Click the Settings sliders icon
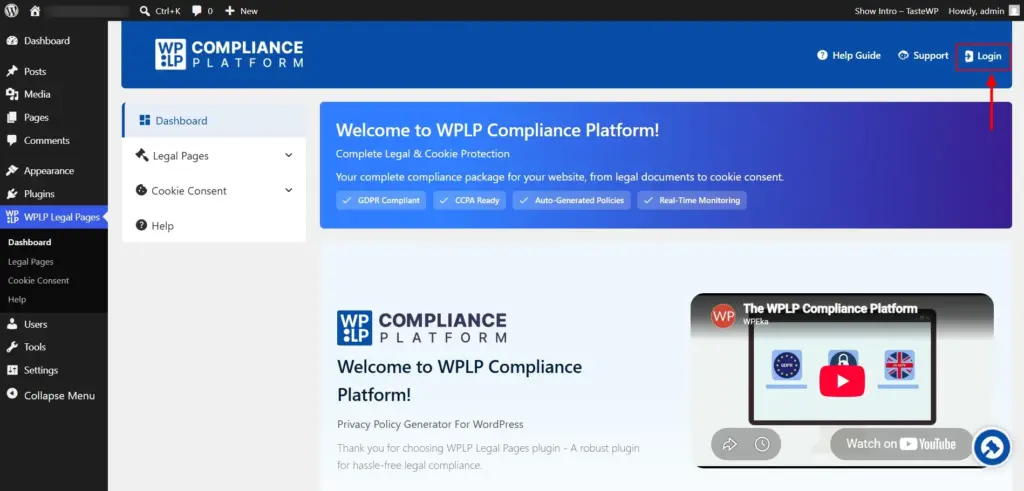The height and width of the screenshot is (491, 1024). click(x=12, y=370)
